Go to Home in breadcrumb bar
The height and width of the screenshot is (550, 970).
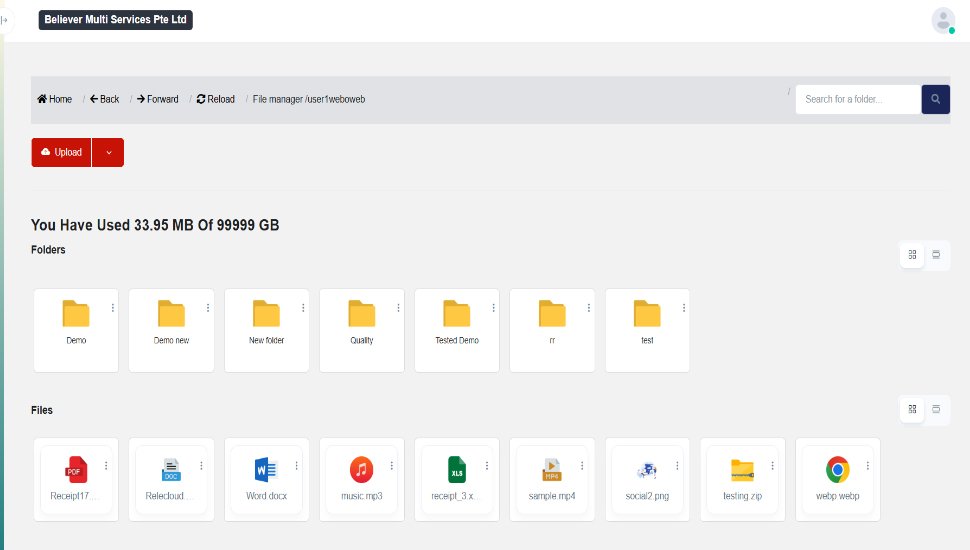(55, 99)
